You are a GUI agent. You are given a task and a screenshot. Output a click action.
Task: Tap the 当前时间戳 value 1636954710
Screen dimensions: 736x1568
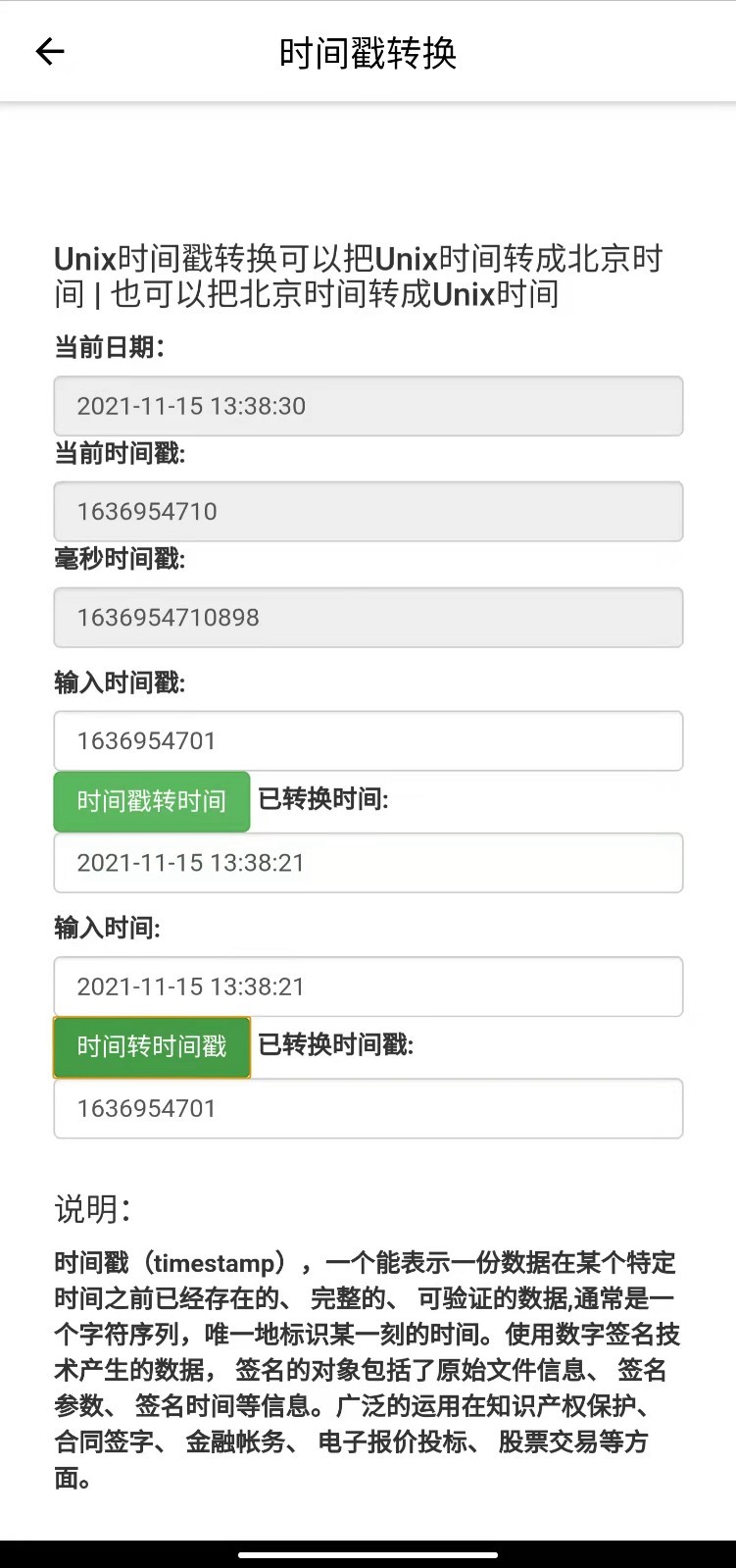pyautogui.click(x=368, y=511)
